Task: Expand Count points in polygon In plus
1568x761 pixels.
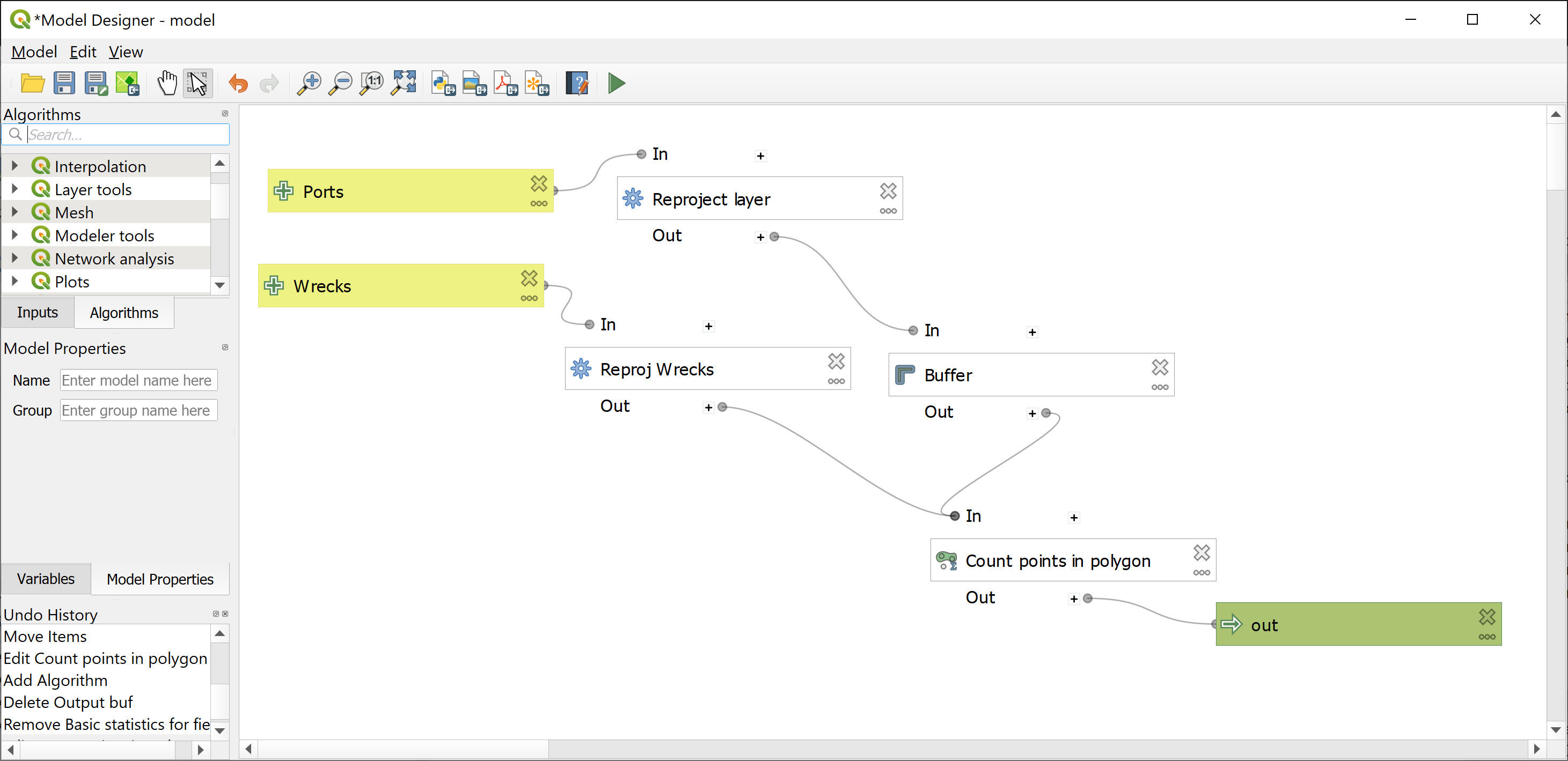Action: (x=1074, y=518)
